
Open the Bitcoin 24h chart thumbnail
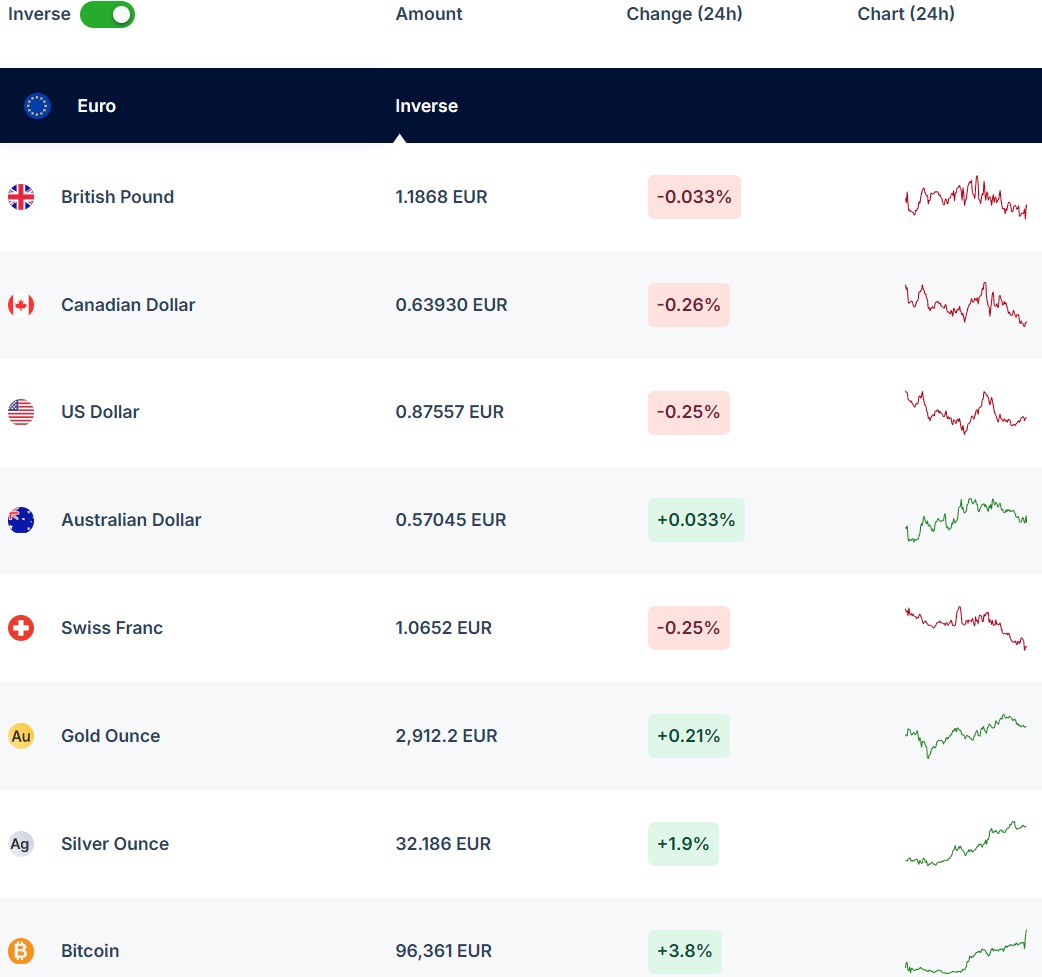pos(965,953)
